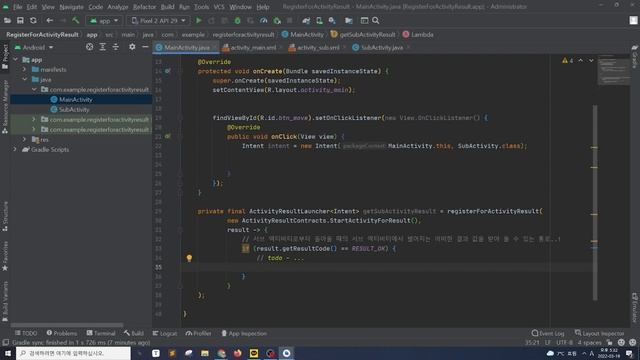
Task: Collapse the first com.example.registerforactivityresult package
Action: pos(34,89)
